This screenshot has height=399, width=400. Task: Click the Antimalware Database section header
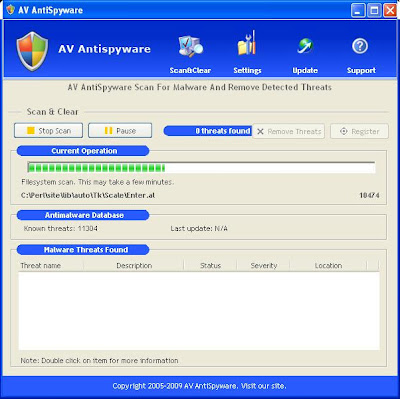click(83, 215)
